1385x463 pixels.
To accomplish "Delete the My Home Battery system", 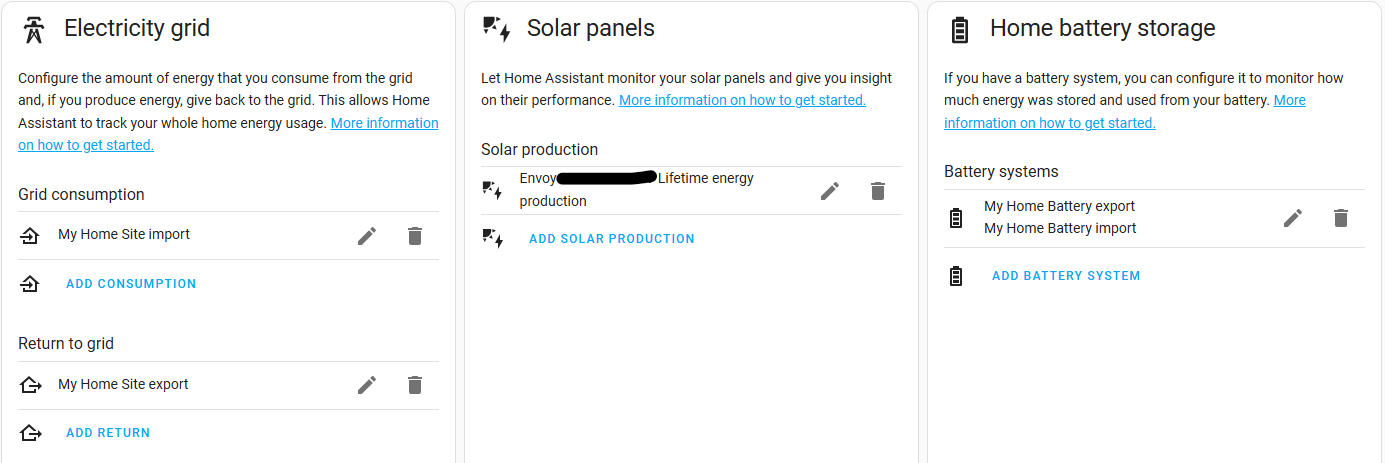I will coord(1341,218).
